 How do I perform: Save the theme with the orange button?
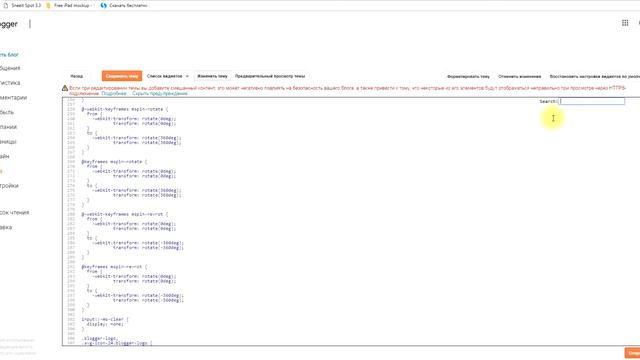coord(122,76)
